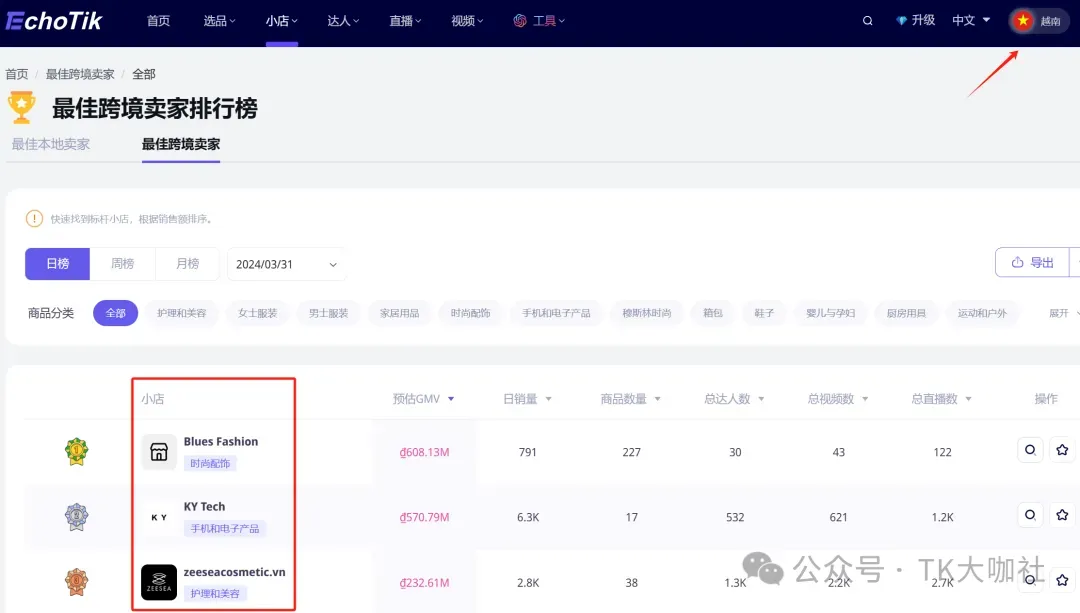Open the date picker 2024/03/31
The image size is (1080, 613).
(286, 264)
